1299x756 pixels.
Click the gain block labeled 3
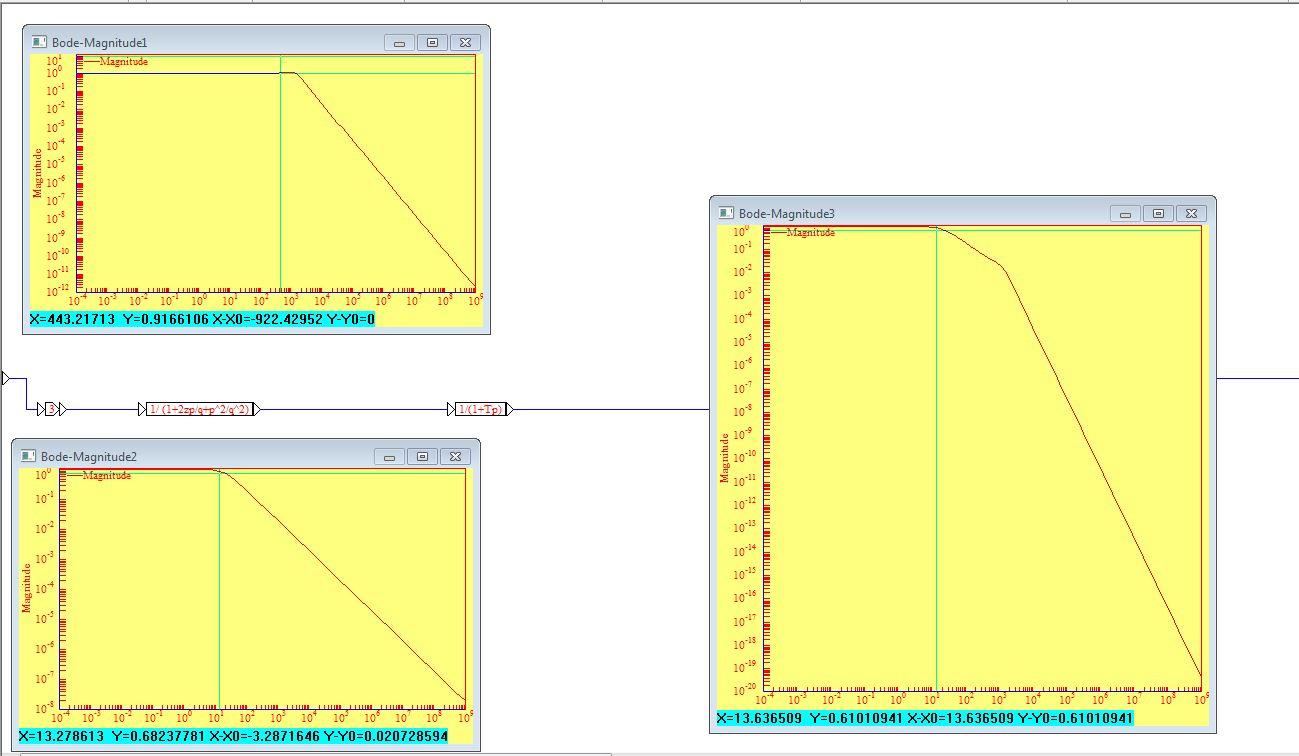point(51,409)
